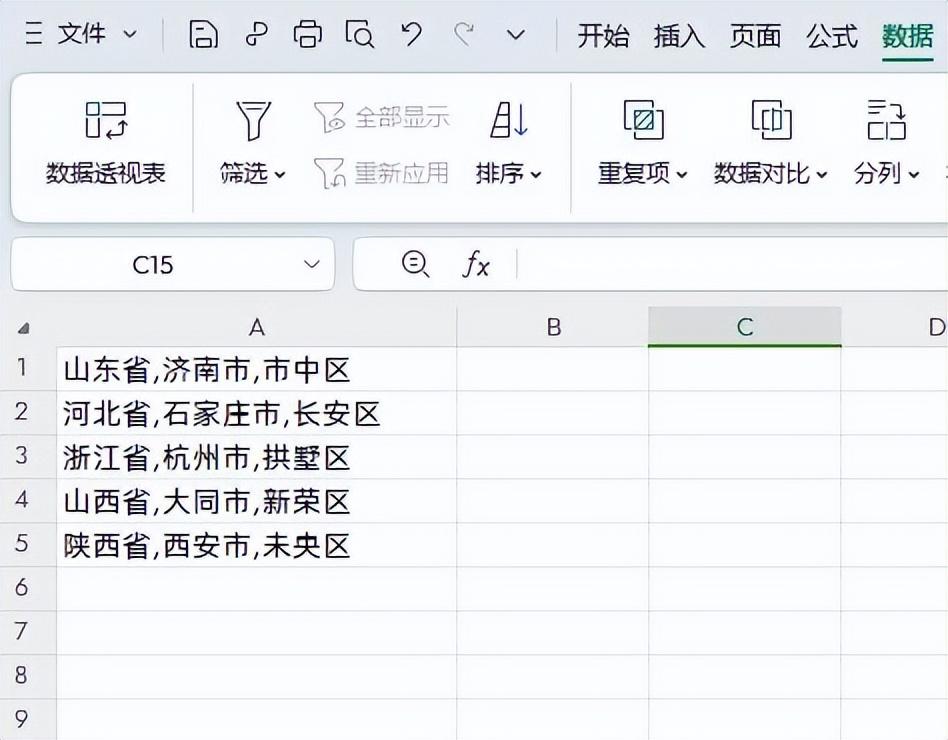948x740 pixels.
Task: Click cell 山西省,大同市,新荣区
Action: pyautogui.click(x=256, y=501)
